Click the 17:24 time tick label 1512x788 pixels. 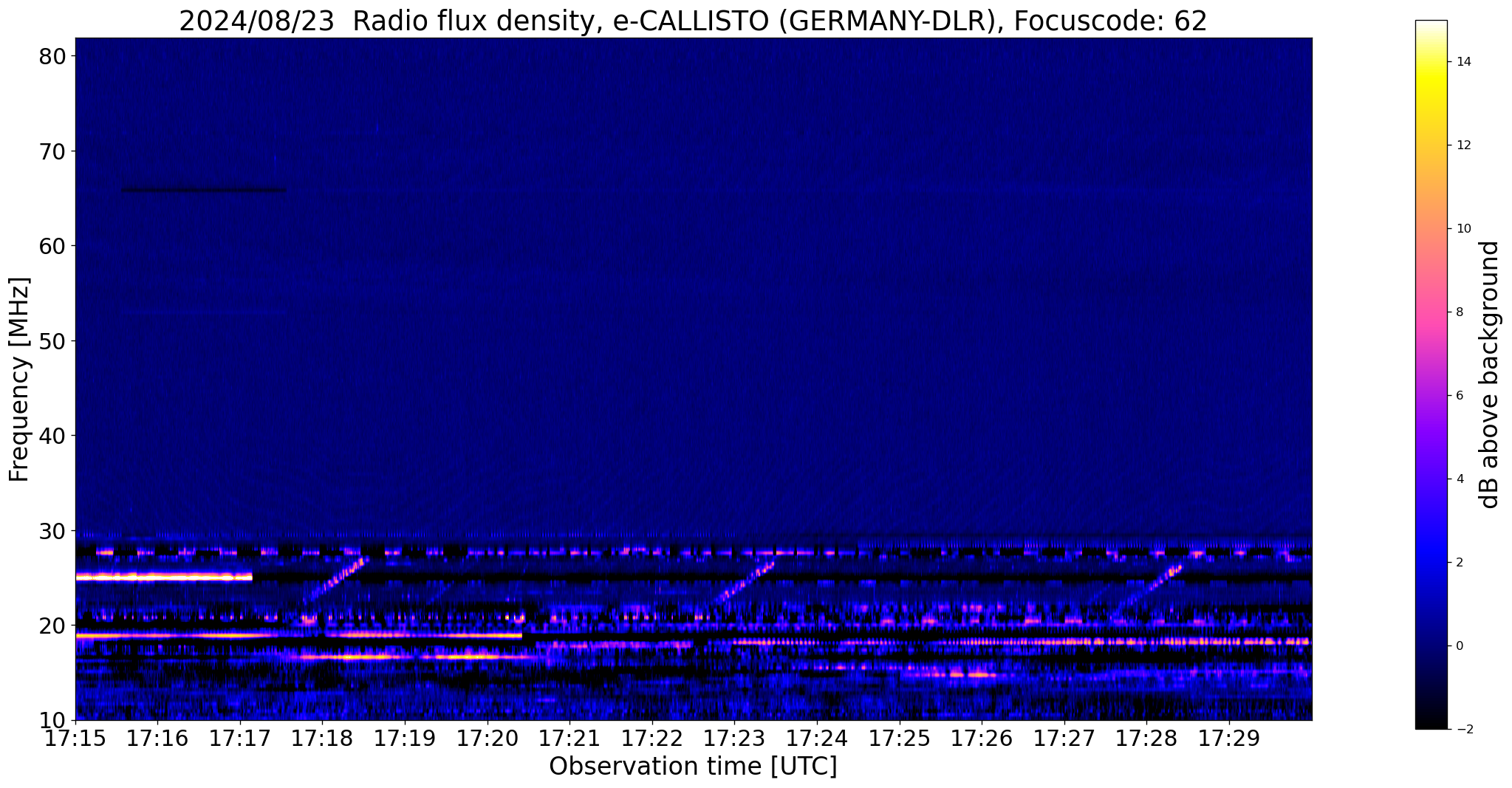click(817, 739)
